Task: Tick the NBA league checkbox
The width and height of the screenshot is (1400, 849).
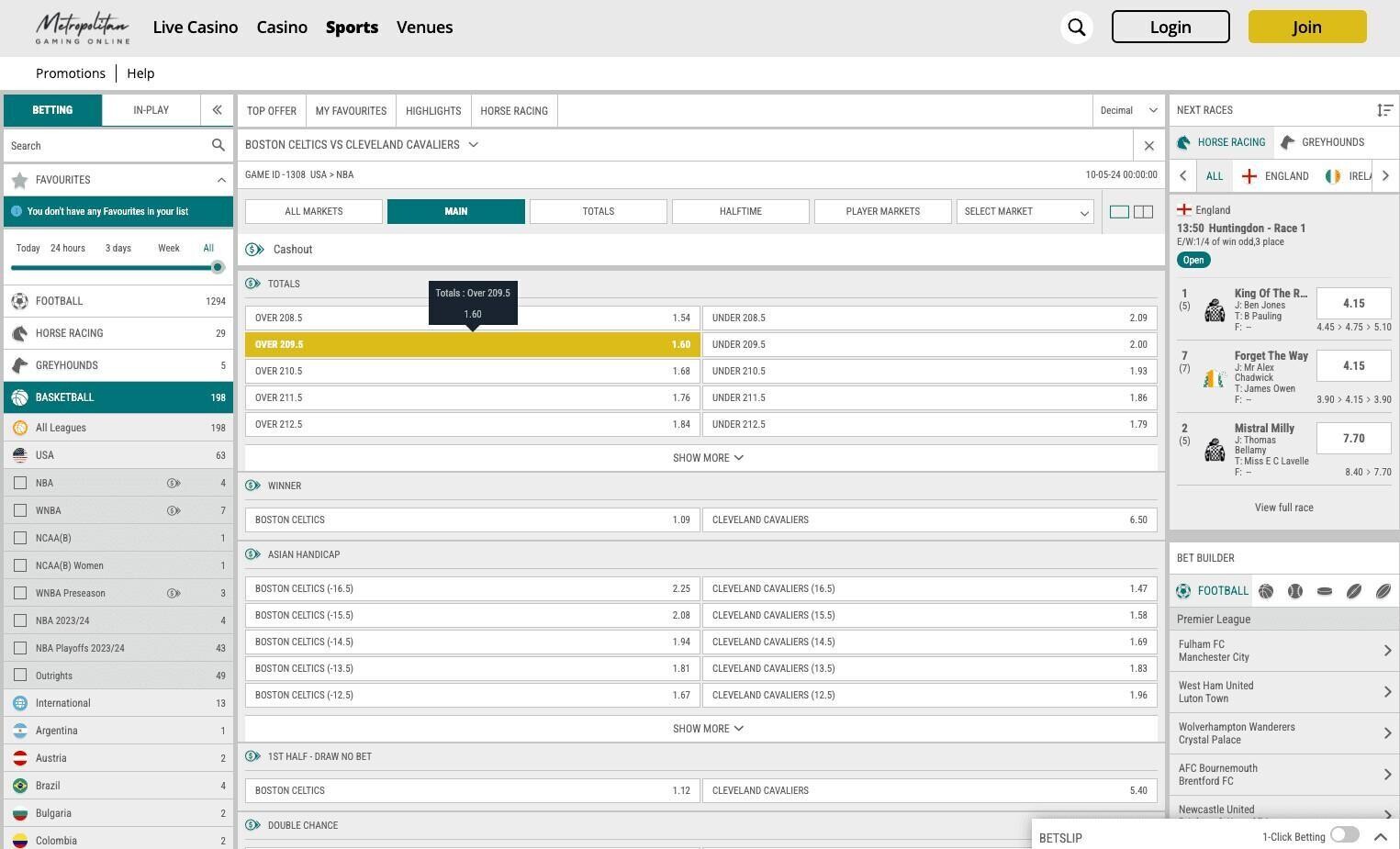Action: 20,483
